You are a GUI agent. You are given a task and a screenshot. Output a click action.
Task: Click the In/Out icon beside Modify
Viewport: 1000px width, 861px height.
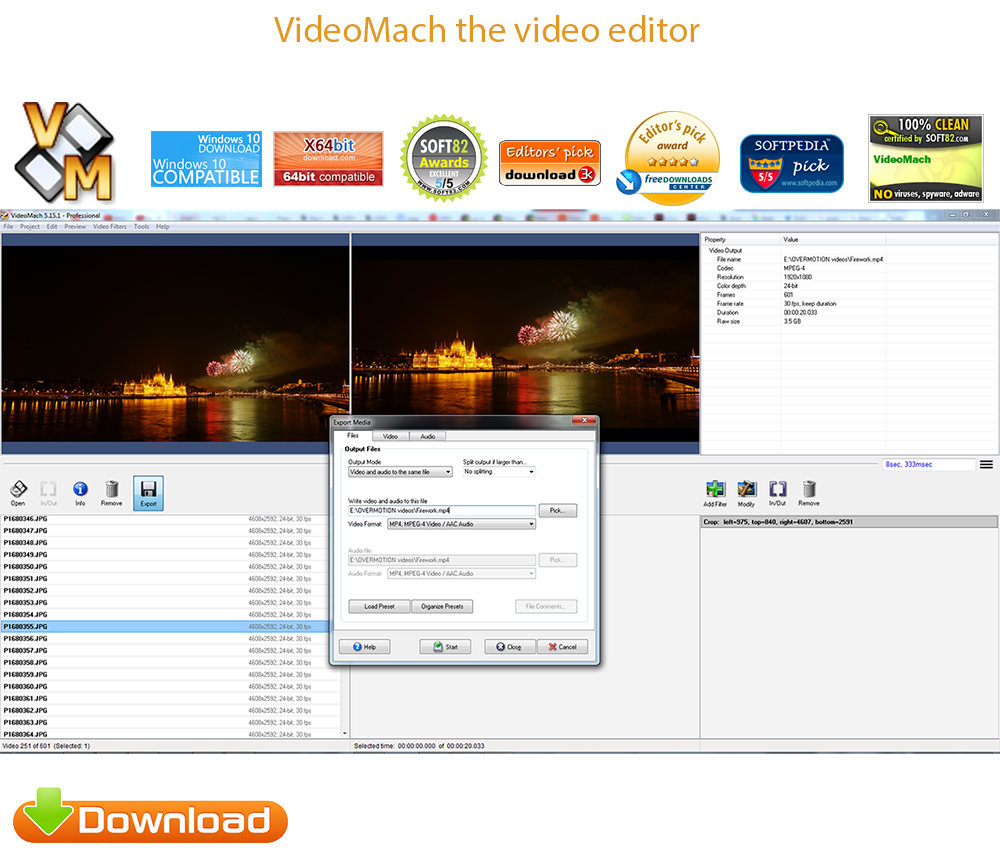(777, 493)
